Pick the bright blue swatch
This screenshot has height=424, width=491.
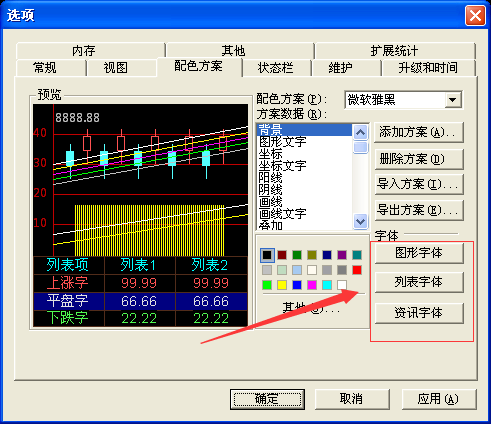pos(297,285)
